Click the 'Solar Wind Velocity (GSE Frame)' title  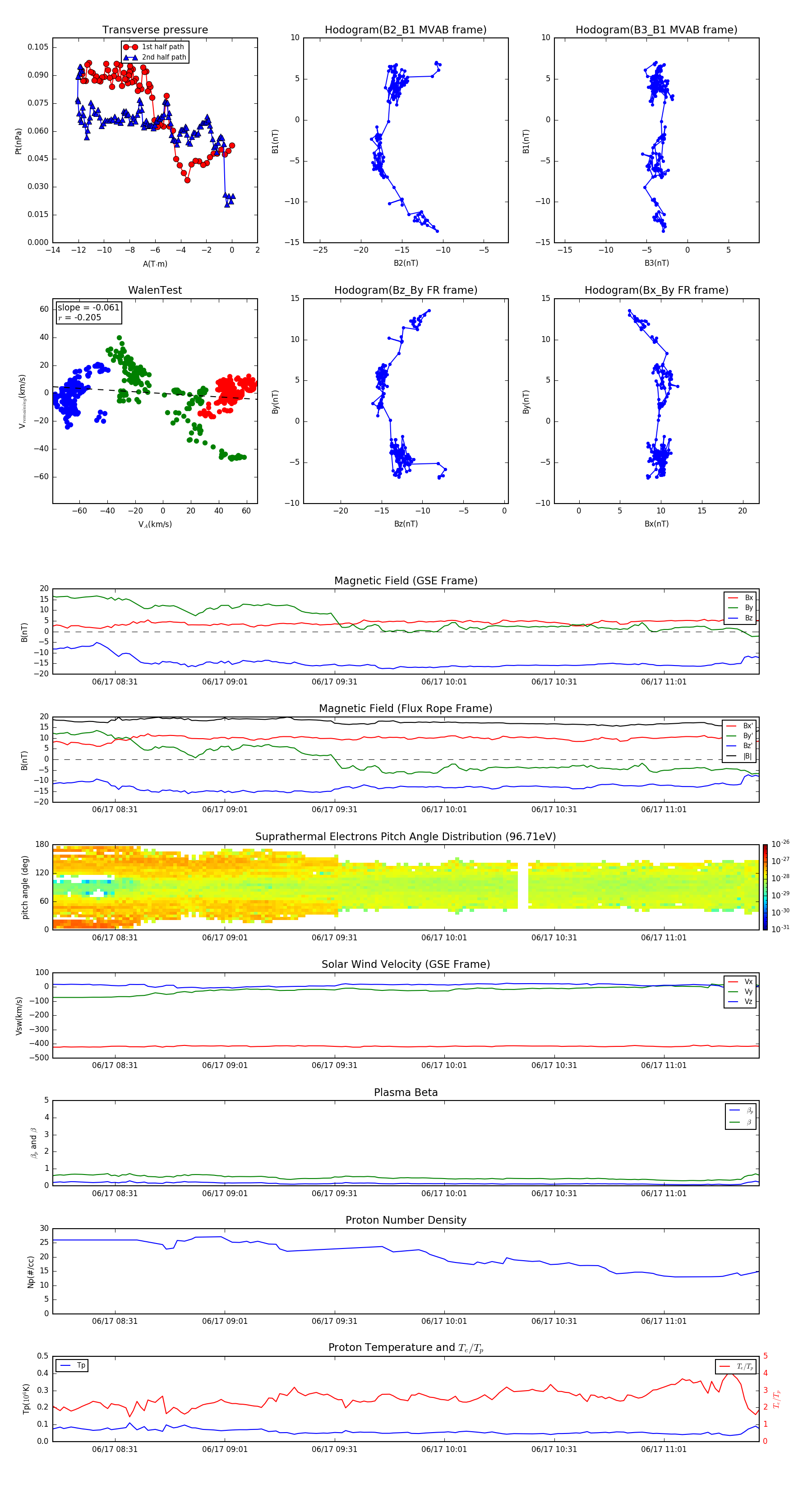(x=406, y=964)
